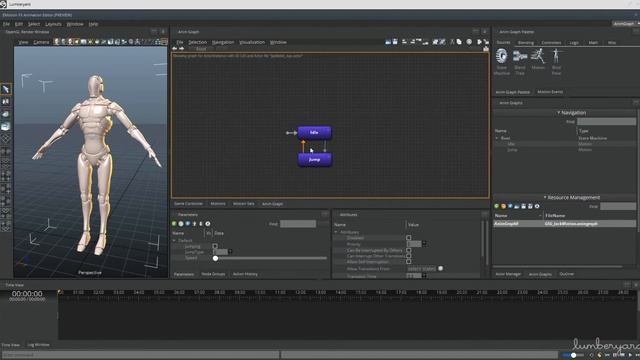Viewport: 640px width, 360px height.
Task: Open the Layouts menu
Action: coord(53,24)
